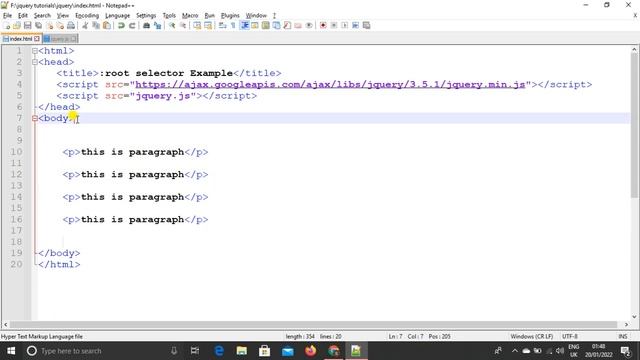Screen dimensions: 640x360
Task: Open the Replace toolbar icon
Action: click(x=157, y=25)
